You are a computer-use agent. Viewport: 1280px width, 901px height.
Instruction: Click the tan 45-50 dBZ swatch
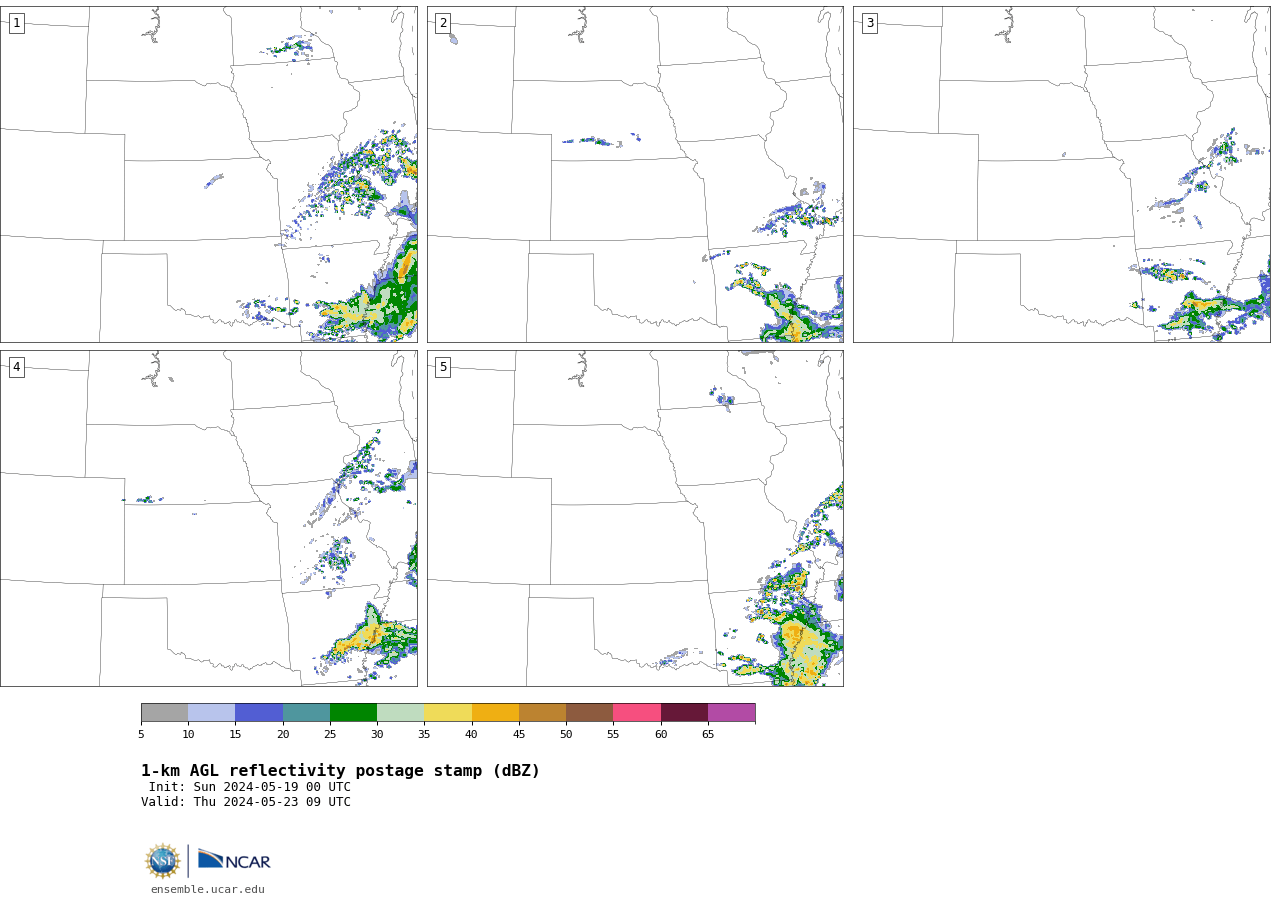(542, 712)
